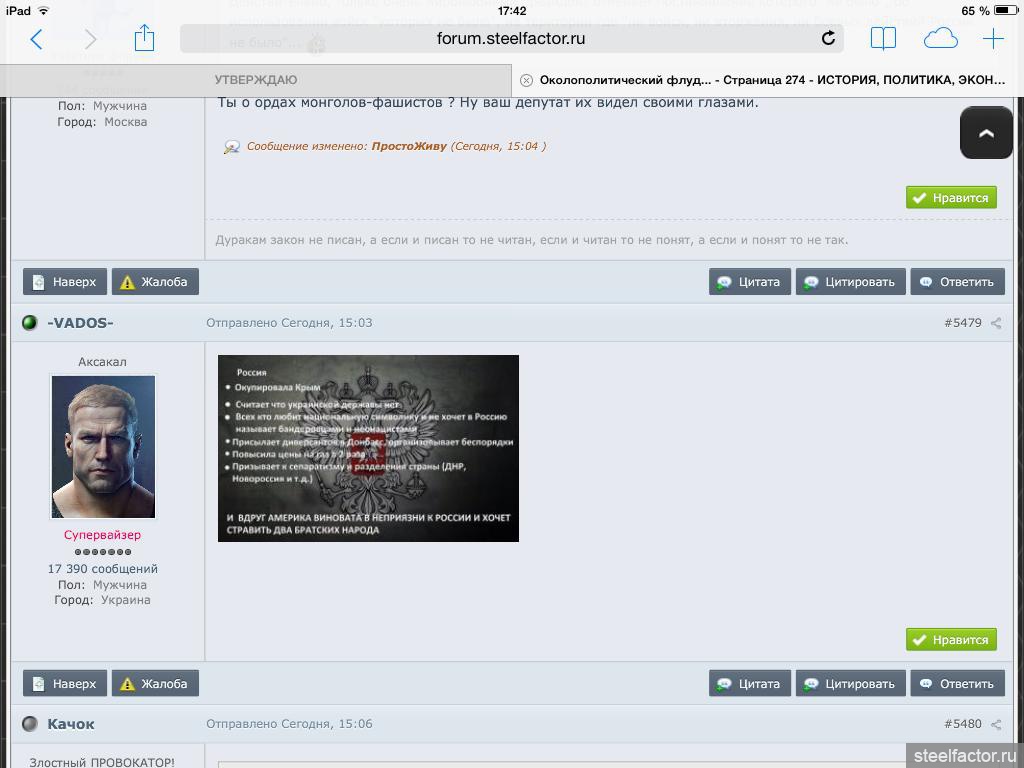The height and width of the screenshot is (768, 1024).
Task: Open iCloud tabs cloud icon
Action: click(x=940, y=39)
